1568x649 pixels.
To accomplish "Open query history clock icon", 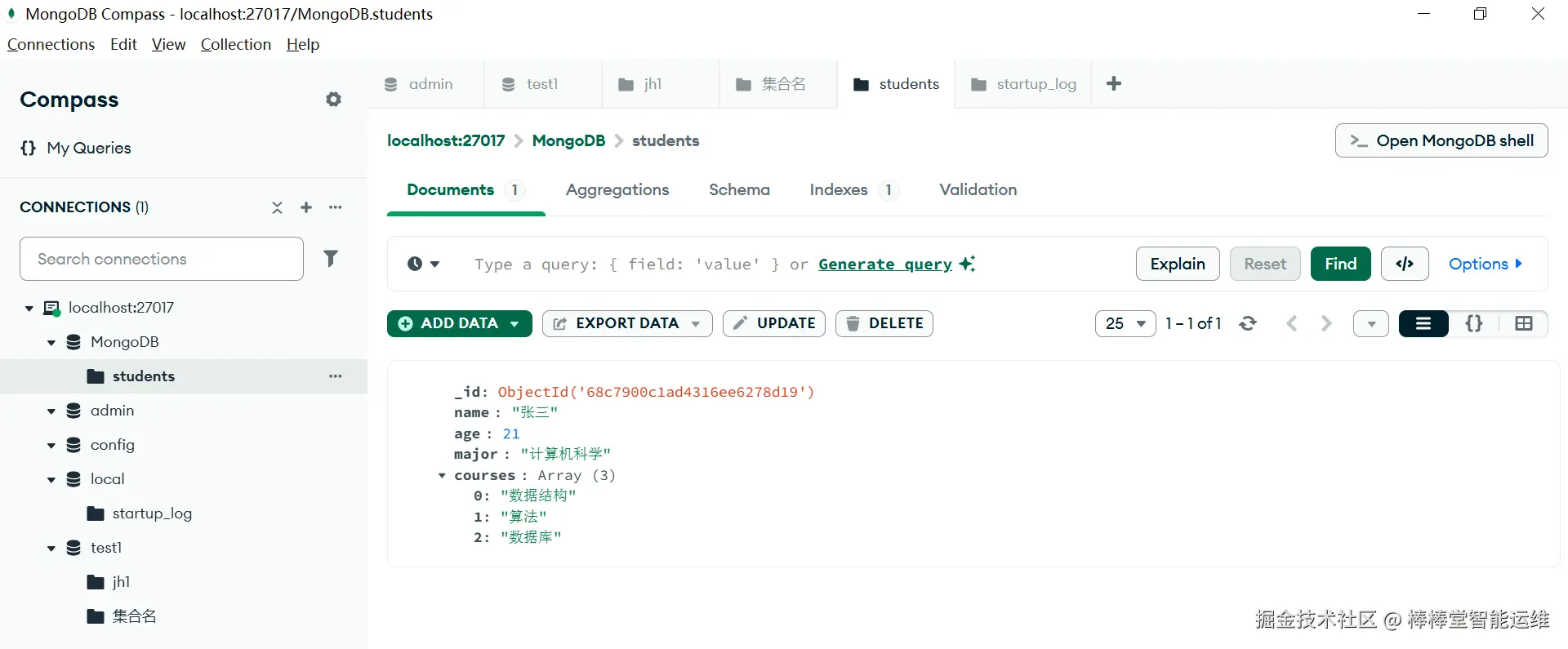I will coord(415,264).
